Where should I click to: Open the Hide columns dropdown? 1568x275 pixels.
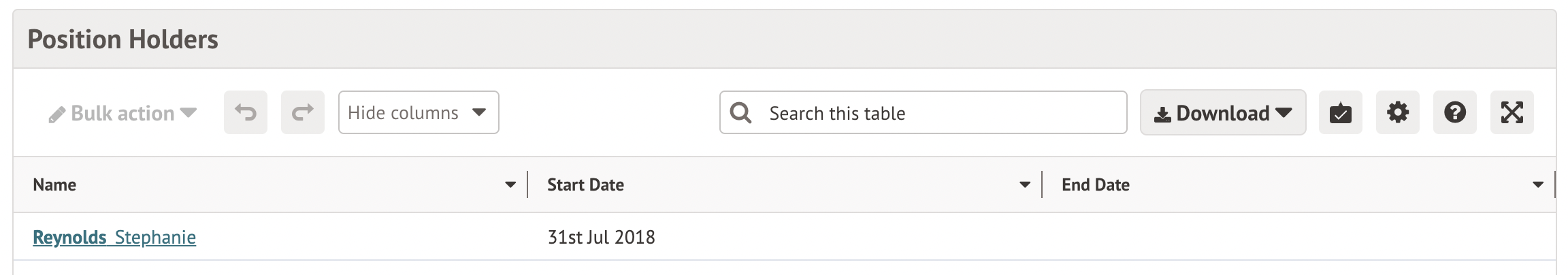pos(418,112)
